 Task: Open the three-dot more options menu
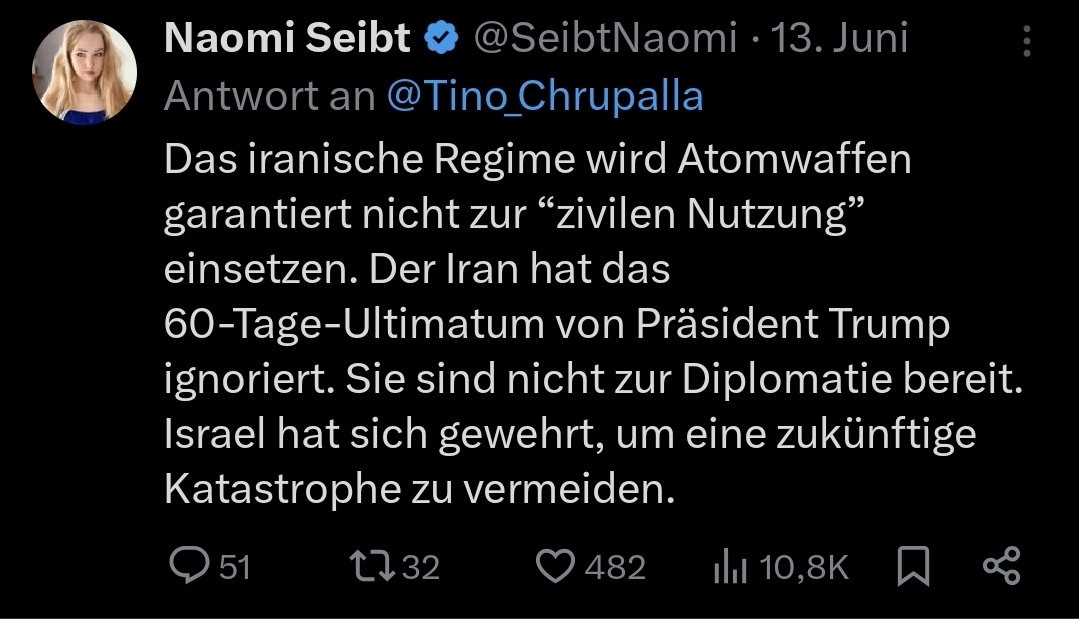tap(1026, 41)
